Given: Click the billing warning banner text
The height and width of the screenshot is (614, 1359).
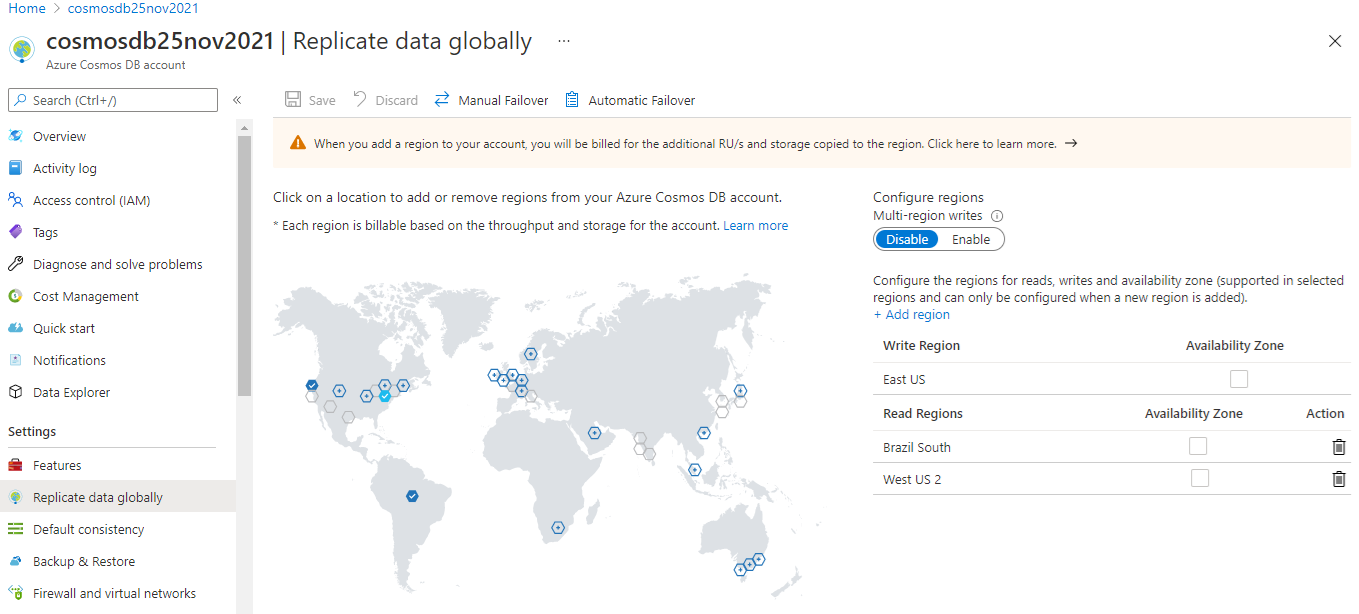Looking at the screenshot, I should [x=685, y=143].
